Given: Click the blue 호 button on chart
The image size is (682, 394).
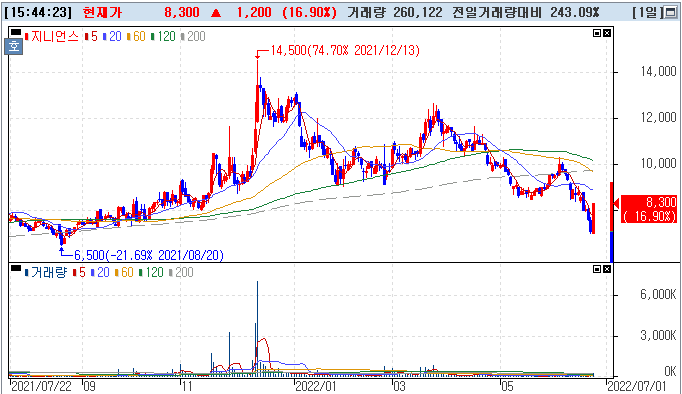Looking at the screenshot, I should click(x=13, y=46).
